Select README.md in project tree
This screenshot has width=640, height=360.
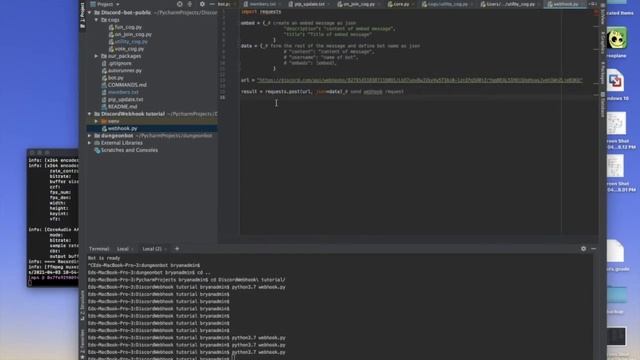coord(118,107)
